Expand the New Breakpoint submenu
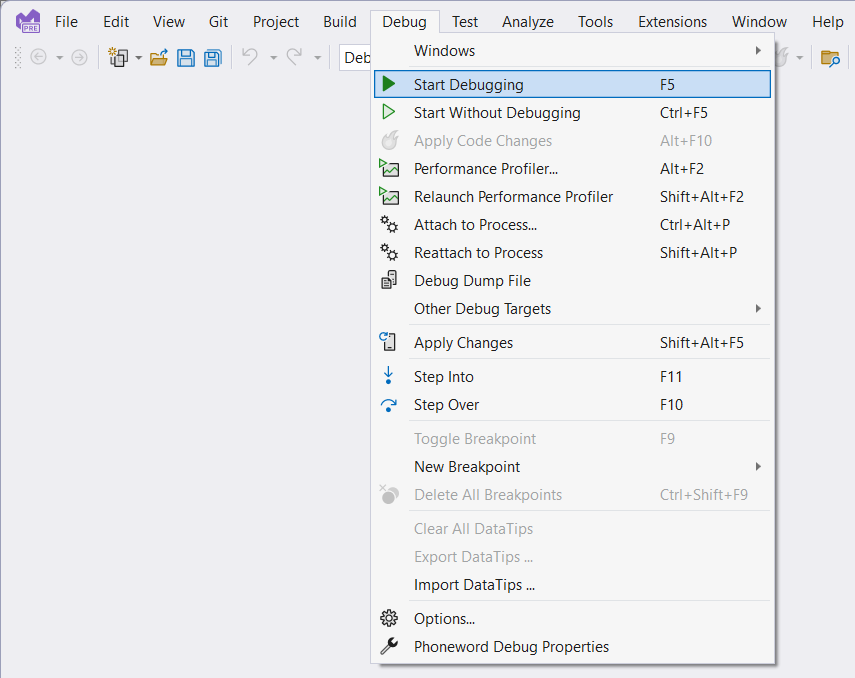Image resolution: width=855 pixels, height=678 pixels. click(x=757, y=467)
